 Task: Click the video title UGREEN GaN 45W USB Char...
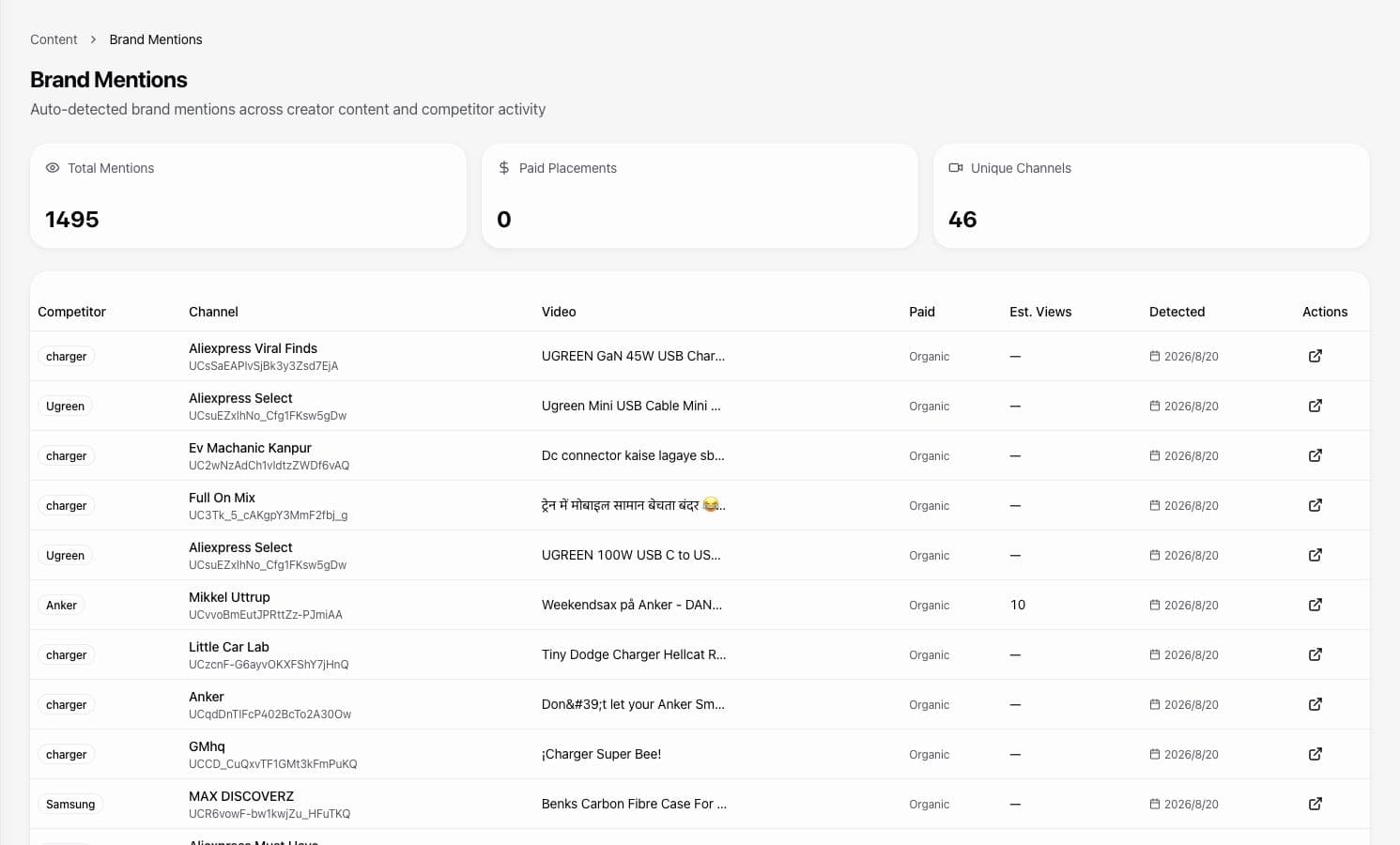click(x=633, y=356)
